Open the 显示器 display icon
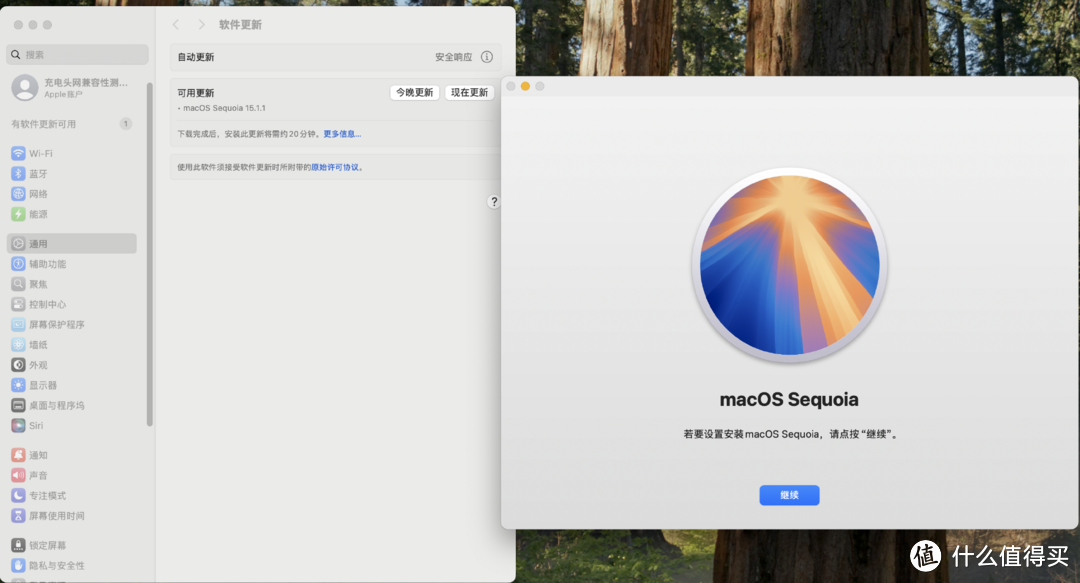 coord(19,385)
